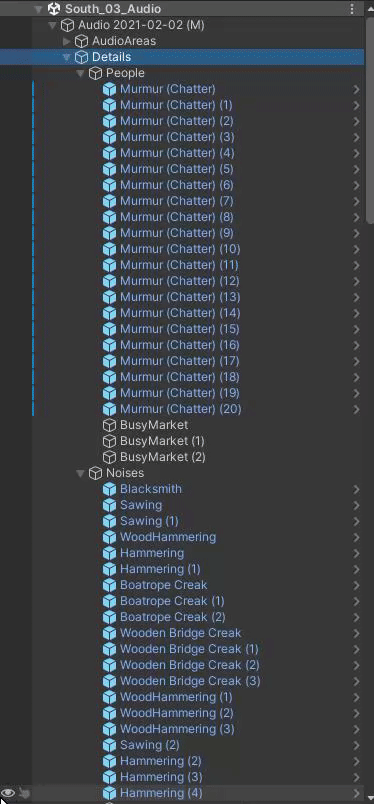Select the first Hammering object
Viewport: 374px width, 804px height.
click(x=152, y=553)
